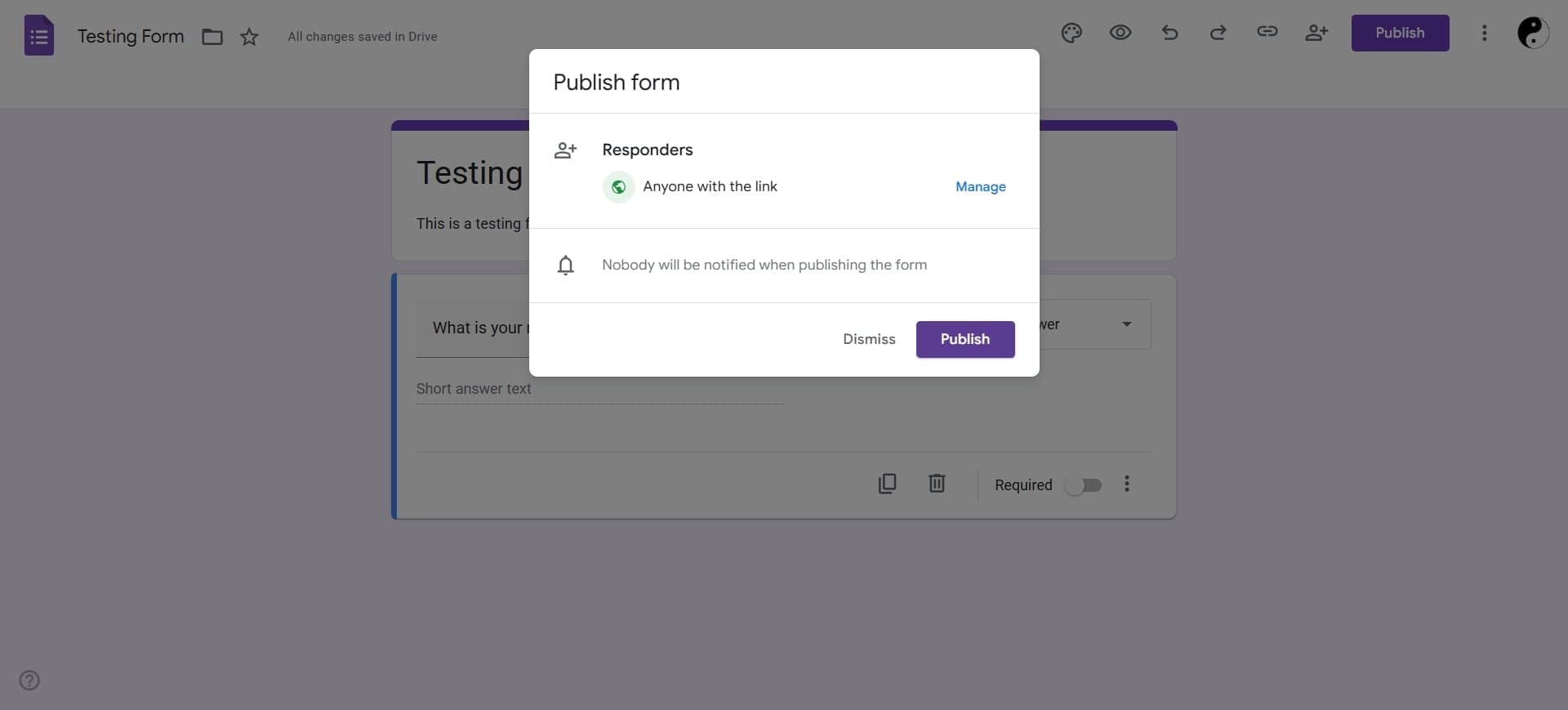The height and width of the screenshot is (710, 1568).
Task: Duplicate the question with copy icon
Action: (887, 484)
